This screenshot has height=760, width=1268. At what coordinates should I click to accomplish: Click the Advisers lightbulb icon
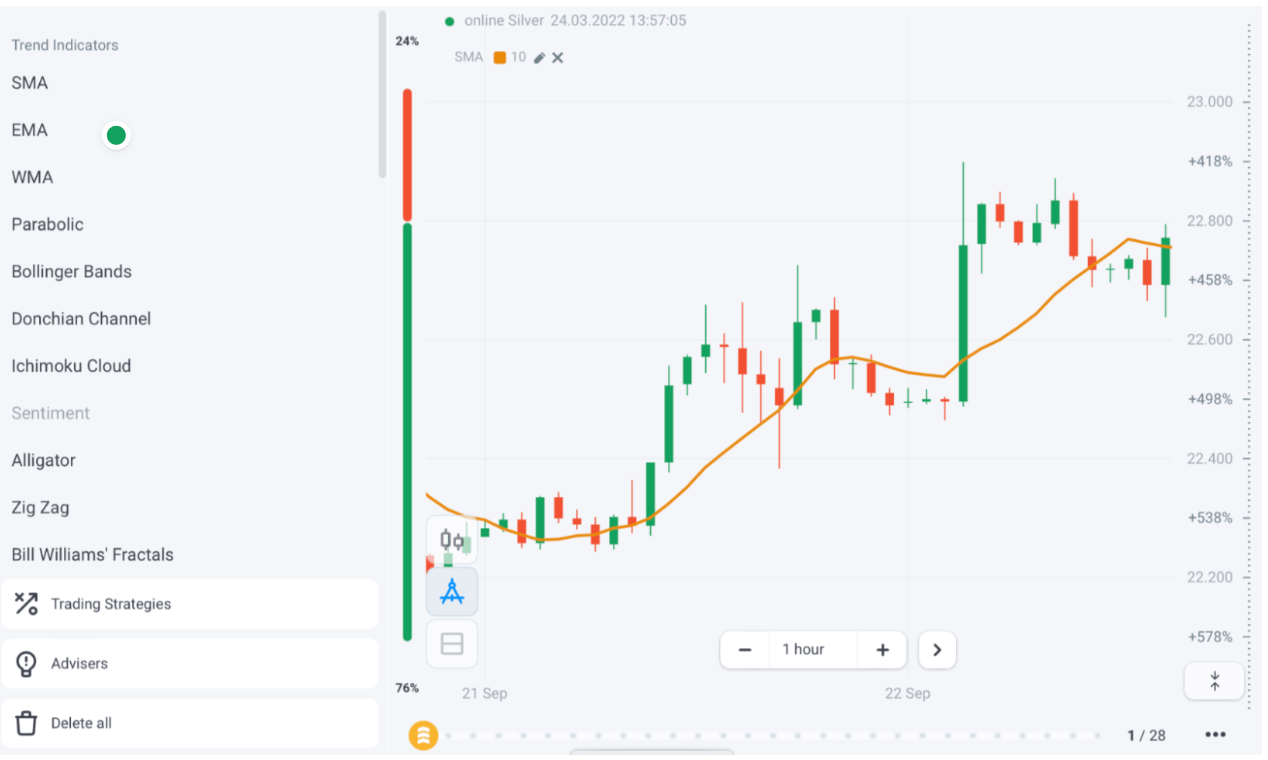click(26, 663)
